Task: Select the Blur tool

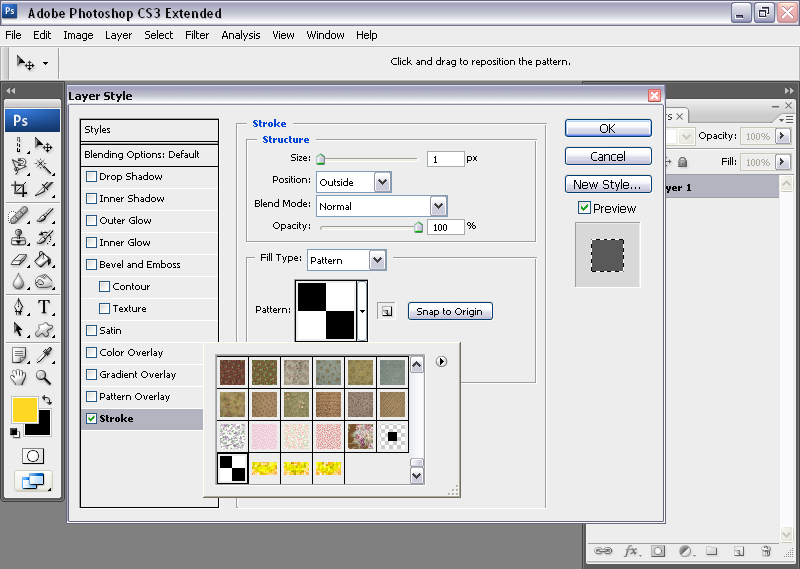Action: tap(19, 282)
